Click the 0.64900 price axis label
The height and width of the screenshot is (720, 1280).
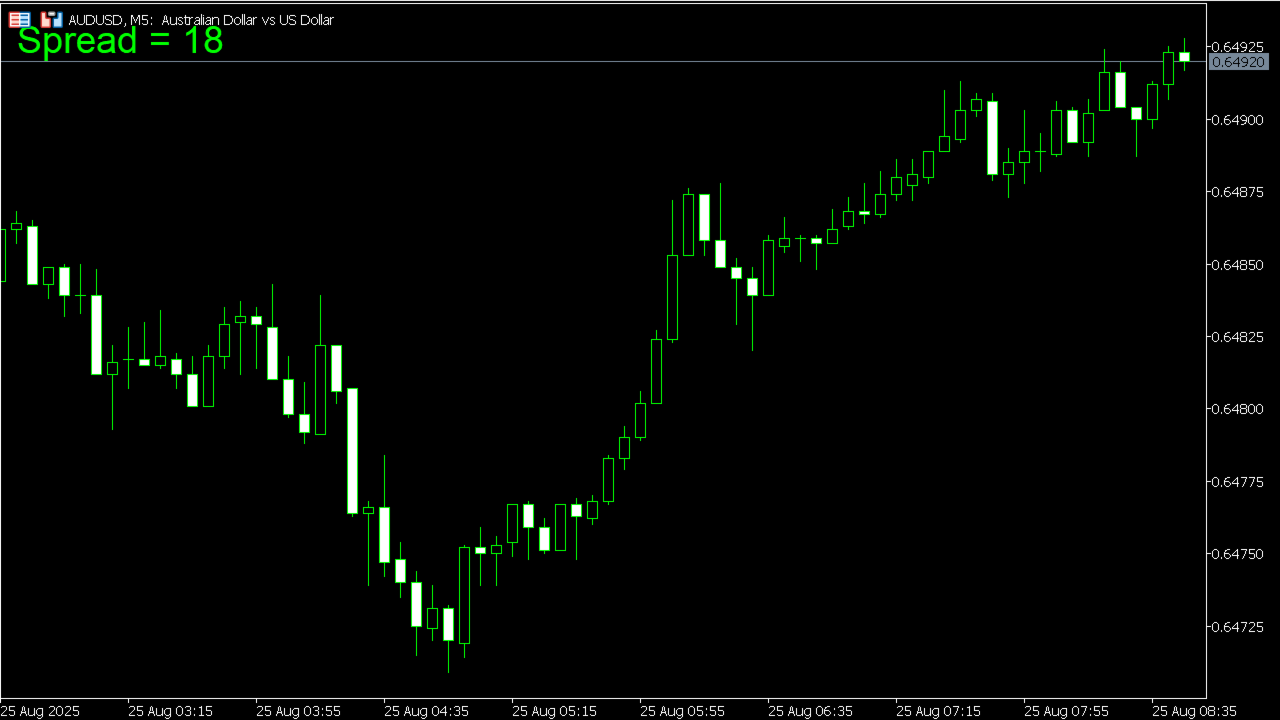(x=1238, y=120)
